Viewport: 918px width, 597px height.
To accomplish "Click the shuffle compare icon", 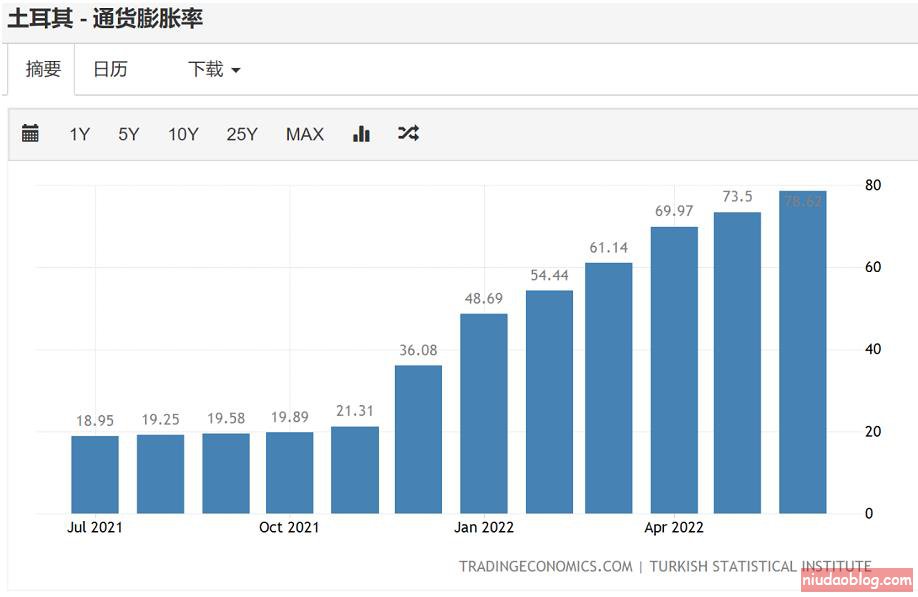I will tap(408, 133).
